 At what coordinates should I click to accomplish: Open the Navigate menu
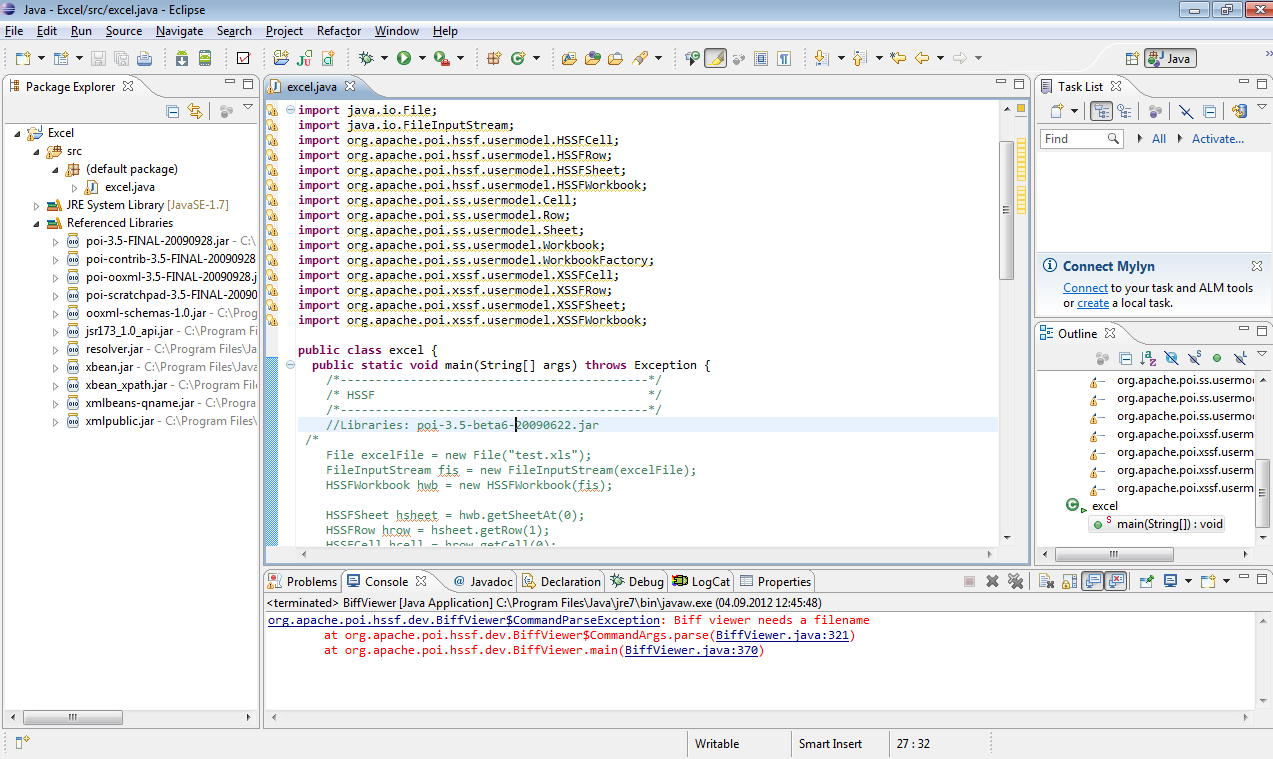[x=180, y=31]
